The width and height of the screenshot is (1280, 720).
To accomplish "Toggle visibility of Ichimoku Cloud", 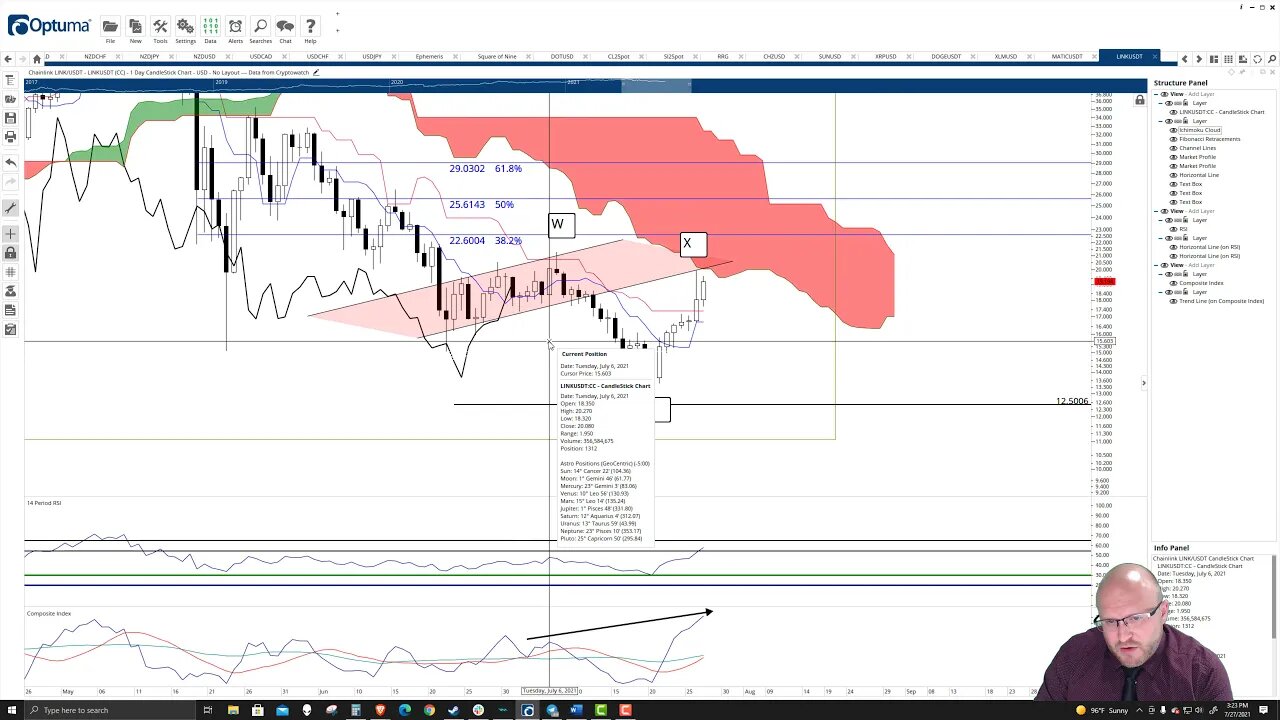I will tap(1174, 130).
